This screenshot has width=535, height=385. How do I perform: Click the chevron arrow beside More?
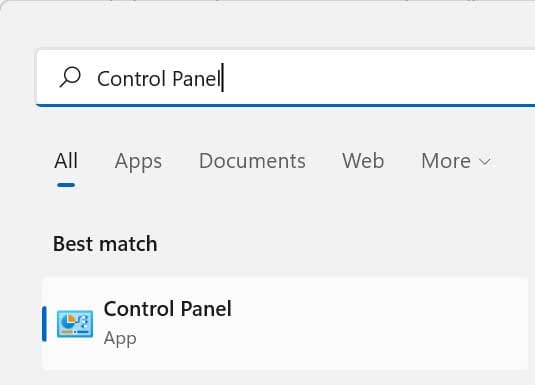tap(485, 161)
